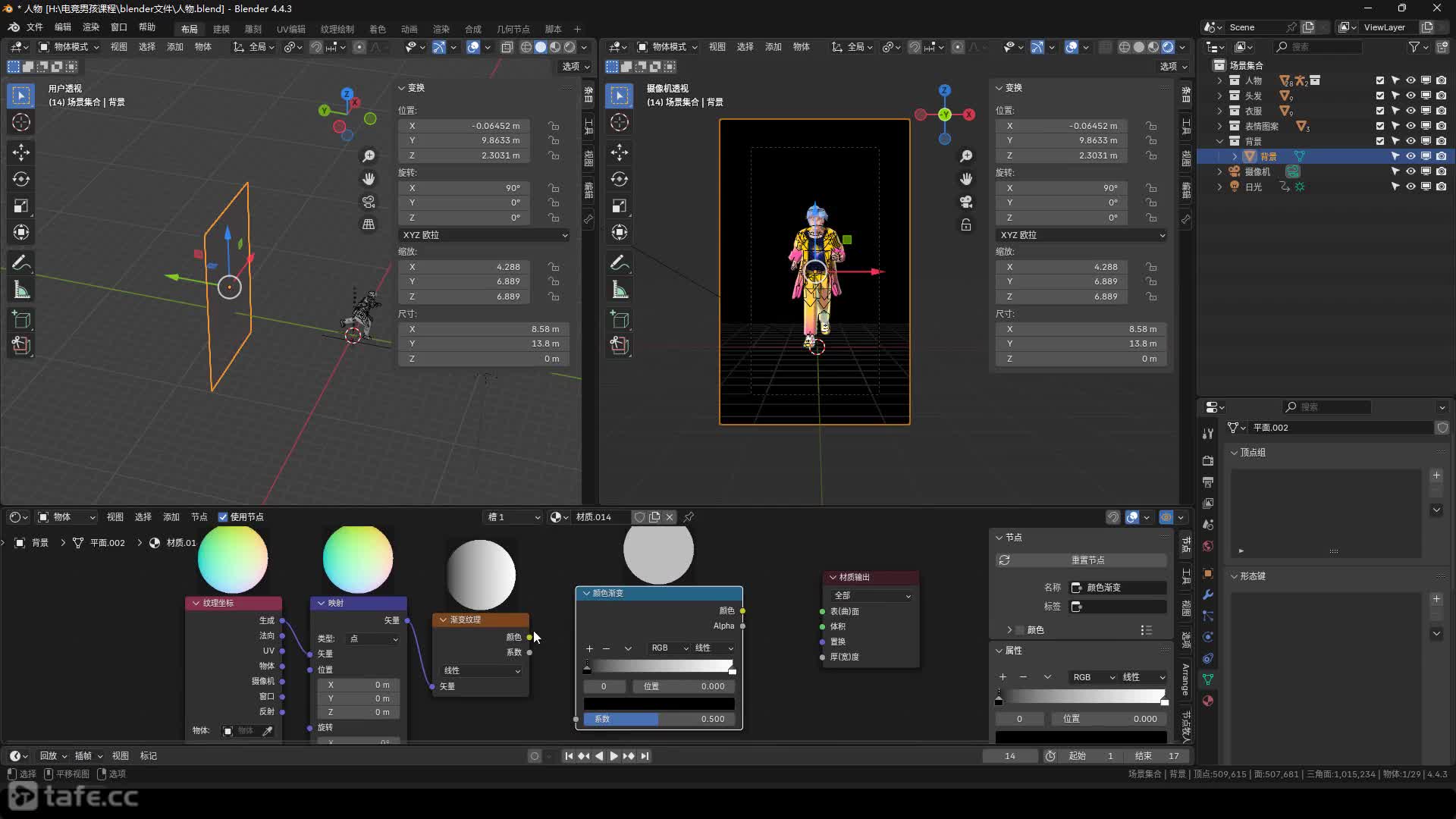Click the 选项 button in left viewport
Image resolution: width=1456 pixels, height=819 pixels.
[575, 67]
